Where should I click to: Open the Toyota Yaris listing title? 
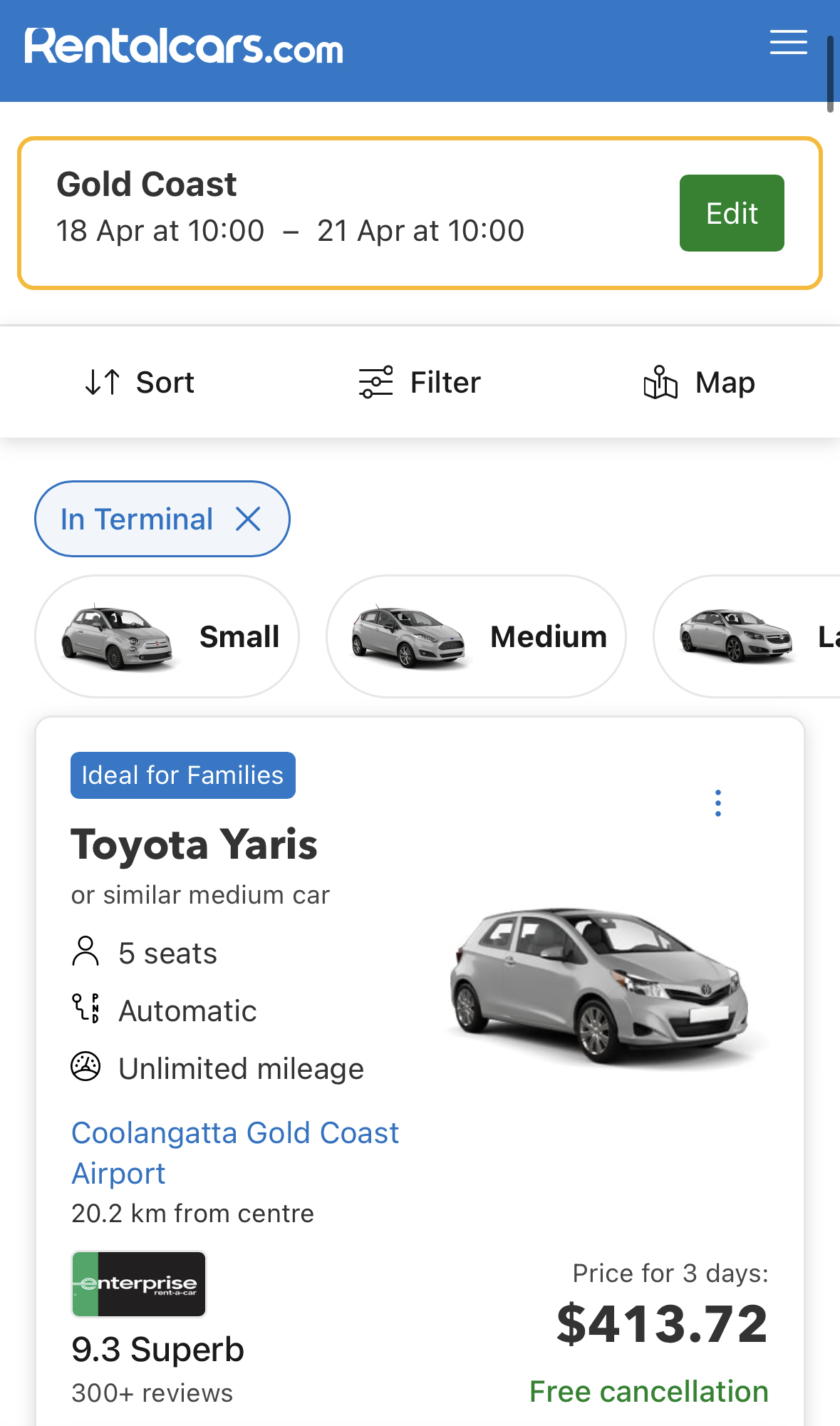[x=194, y=844]
